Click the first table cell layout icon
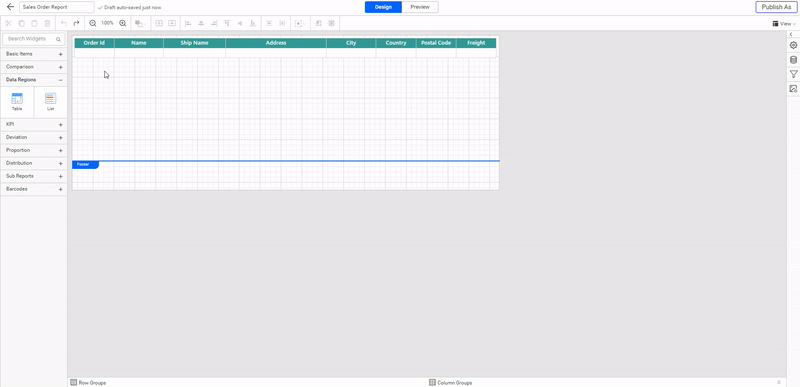Screen dimensions: 800x387 (159, 23)
